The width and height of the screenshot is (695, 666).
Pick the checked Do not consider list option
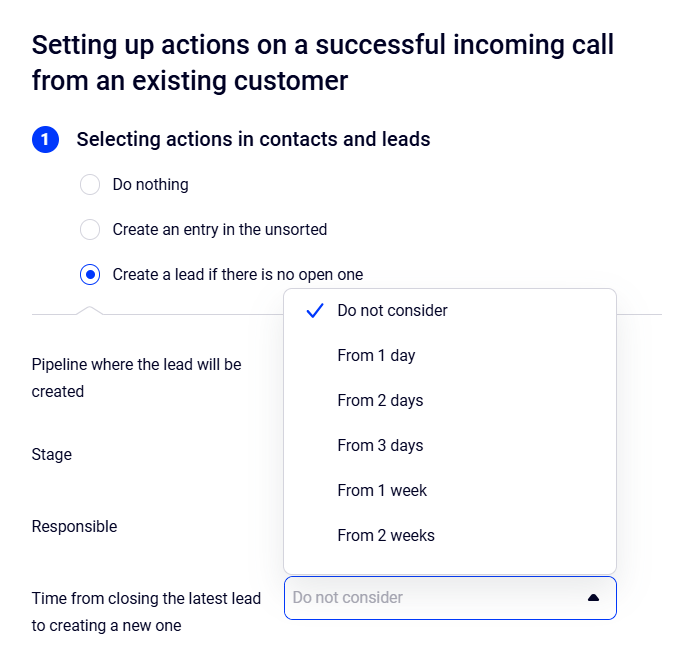pyautogui.click(x=393, y=311)
